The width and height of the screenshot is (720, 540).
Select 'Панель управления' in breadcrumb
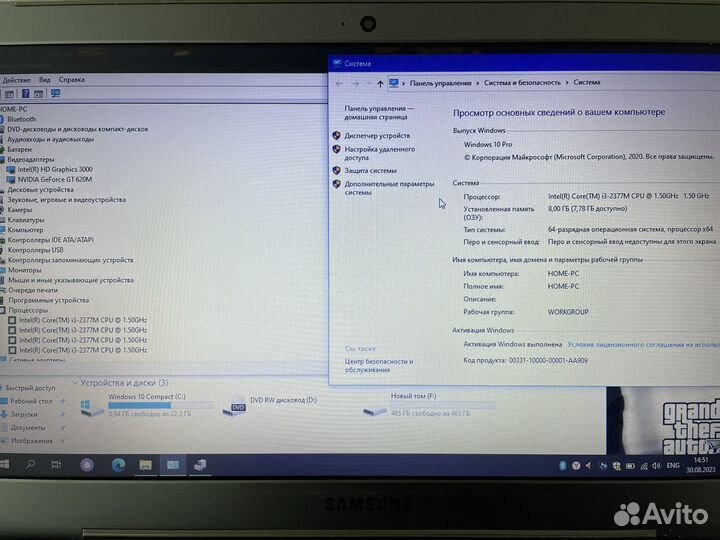pyautogui.click(x=440, y=83)
